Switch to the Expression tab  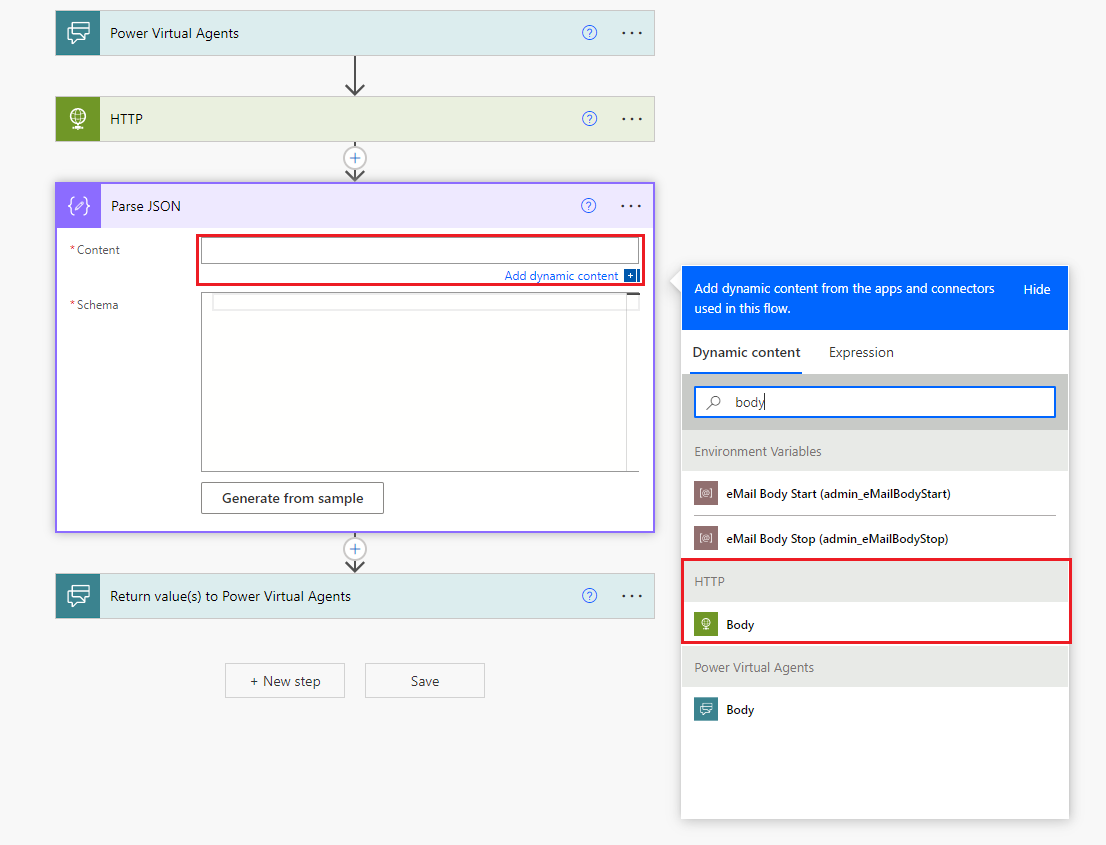click(861, 352)
